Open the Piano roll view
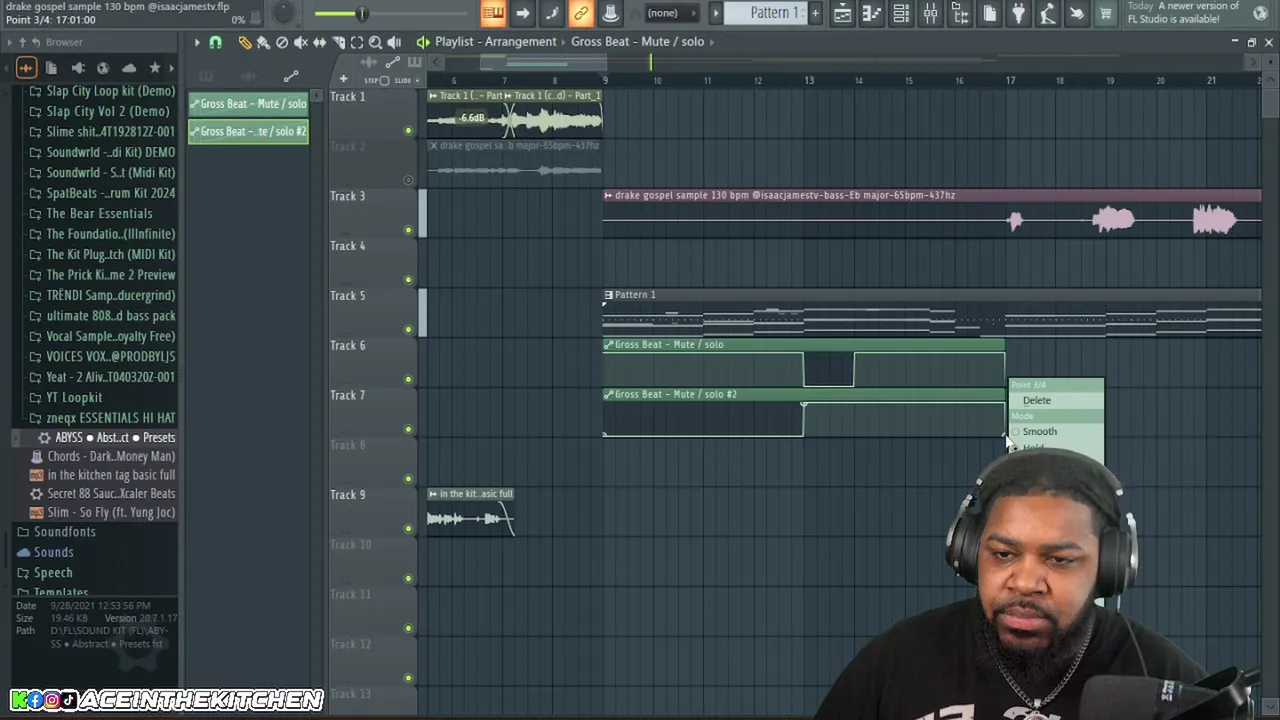Image resolution: width=1280 pixels, height=720 pixels. [872, 13]
